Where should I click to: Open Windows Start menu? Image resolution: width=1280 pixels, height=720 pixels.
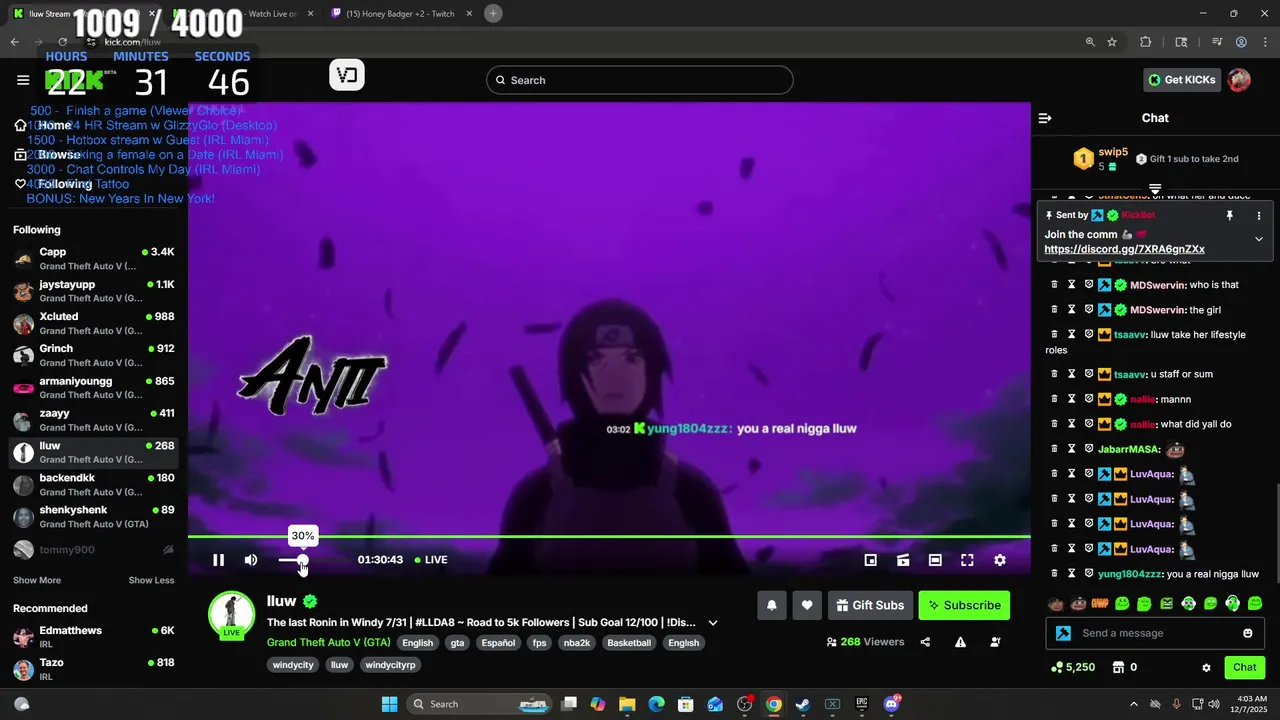click(390, 704)
